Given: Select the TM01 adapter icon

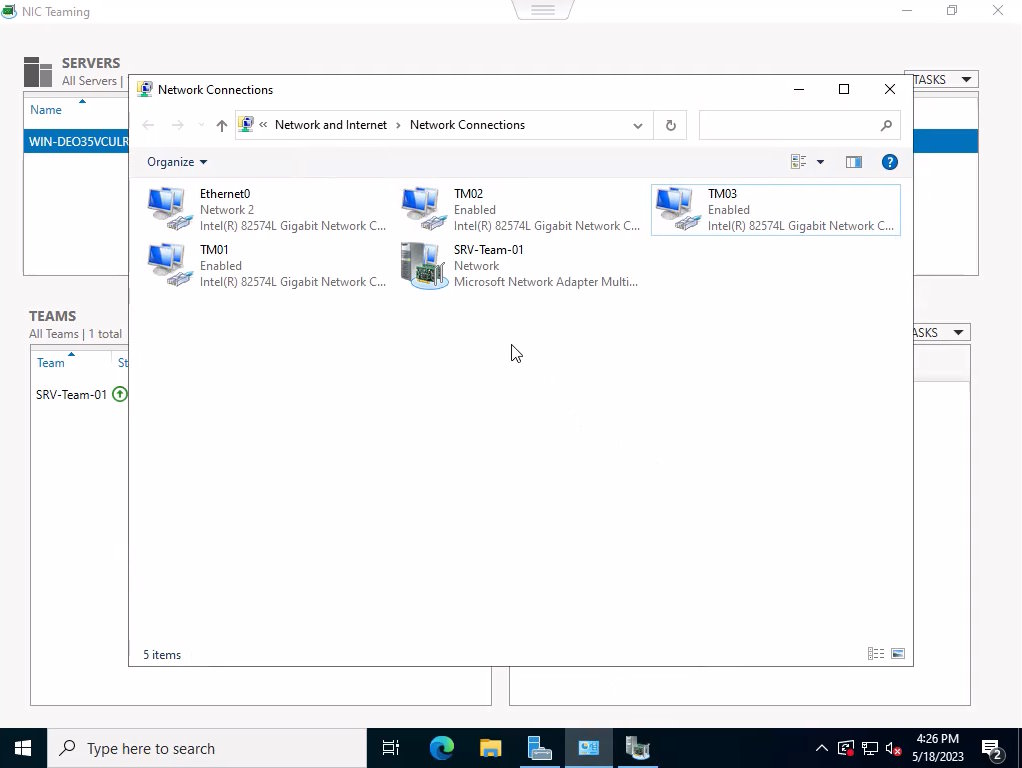Looking at the screenshot, I should pos(169,265).
